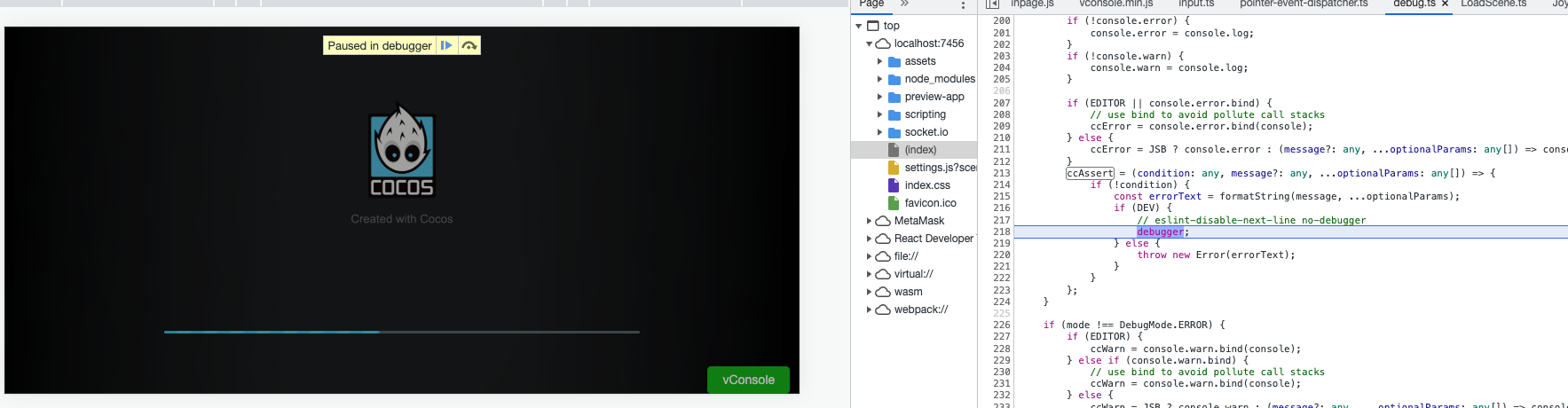Expand the MetaMask extension node
This screenshot has height=408, width=1568.
[869, 221]
